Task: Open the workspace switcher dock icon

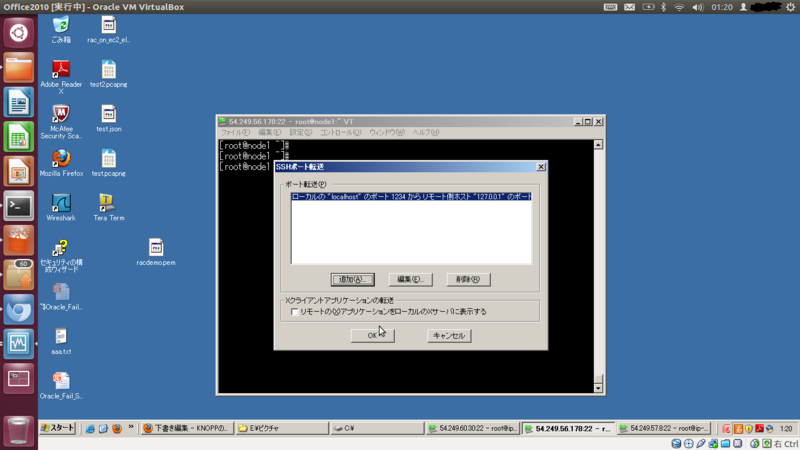Action: pyautogui.click(x=18, y=379)
